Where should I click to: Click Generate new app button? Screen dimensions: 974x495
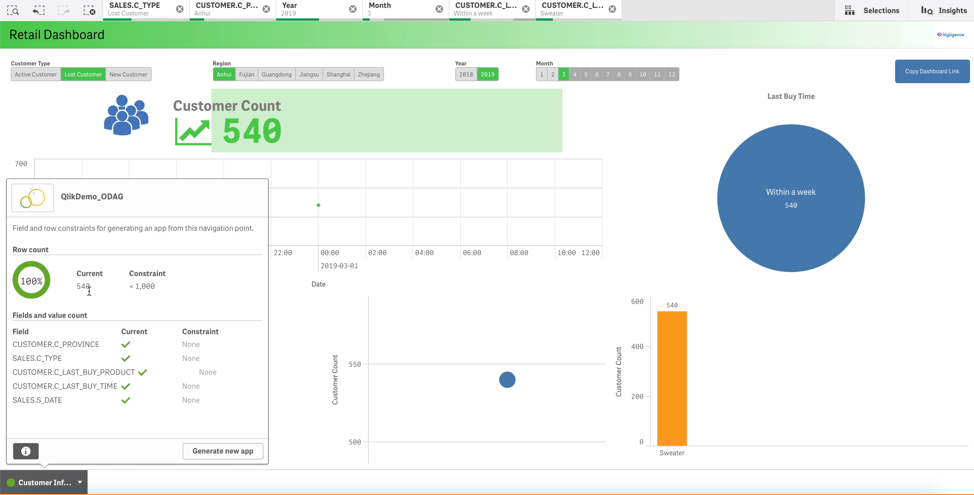pos(222,451)
